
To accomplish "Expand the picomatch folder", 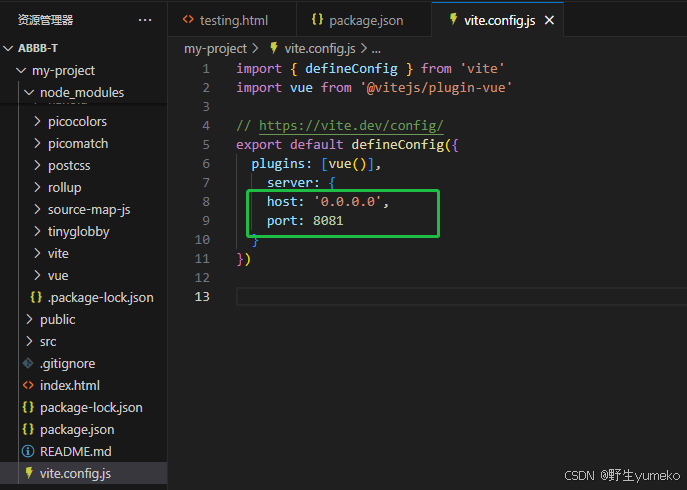I will click(x=37, y=143).
